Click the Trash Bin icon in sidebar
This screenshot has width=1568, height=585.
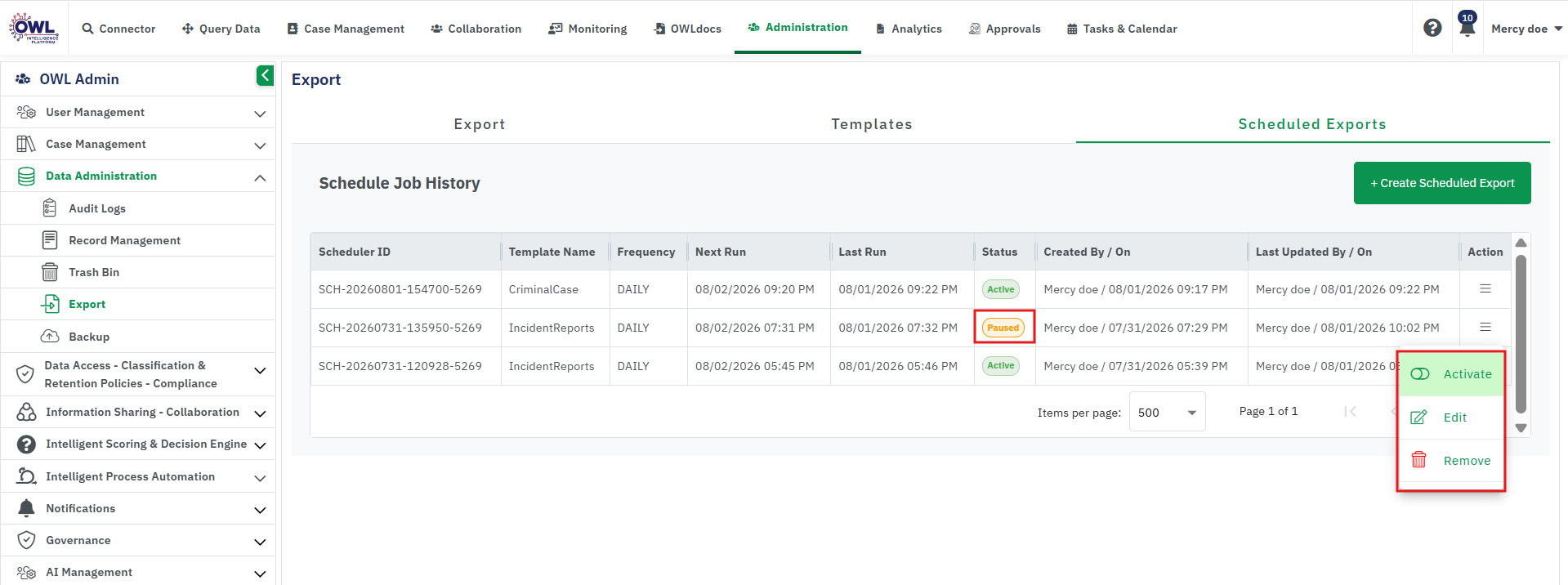coord(50,272)
